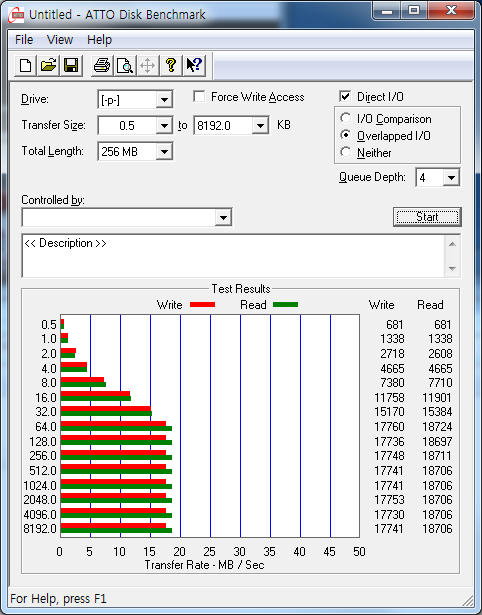Select Overlapped I/O radio button
The image size is (482, 615).
coord(346,135)
